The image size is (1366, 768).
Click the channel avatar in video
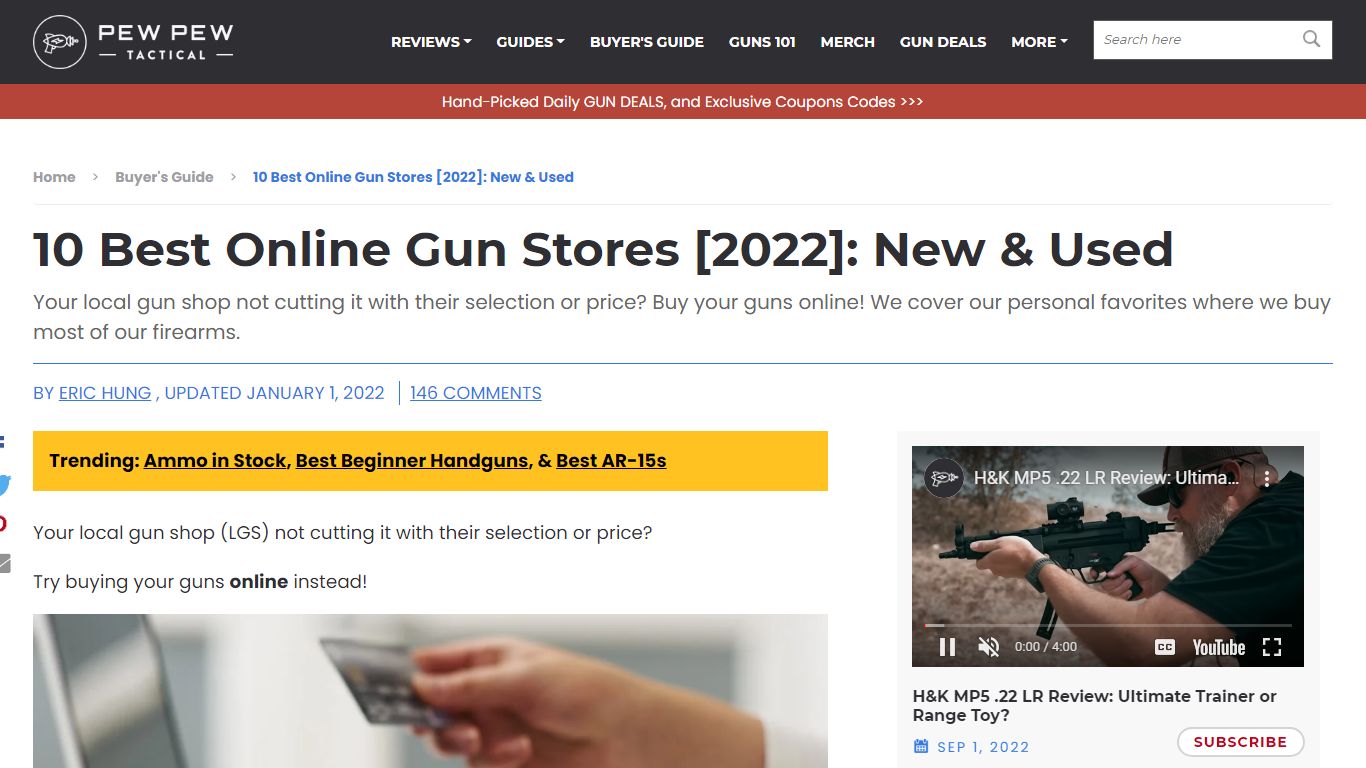tap(944, 479)
